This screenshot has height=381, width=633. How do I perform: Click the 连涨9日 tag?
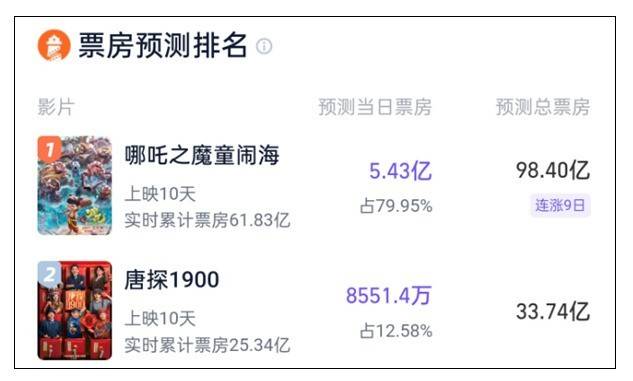click(x=560, y=205)
